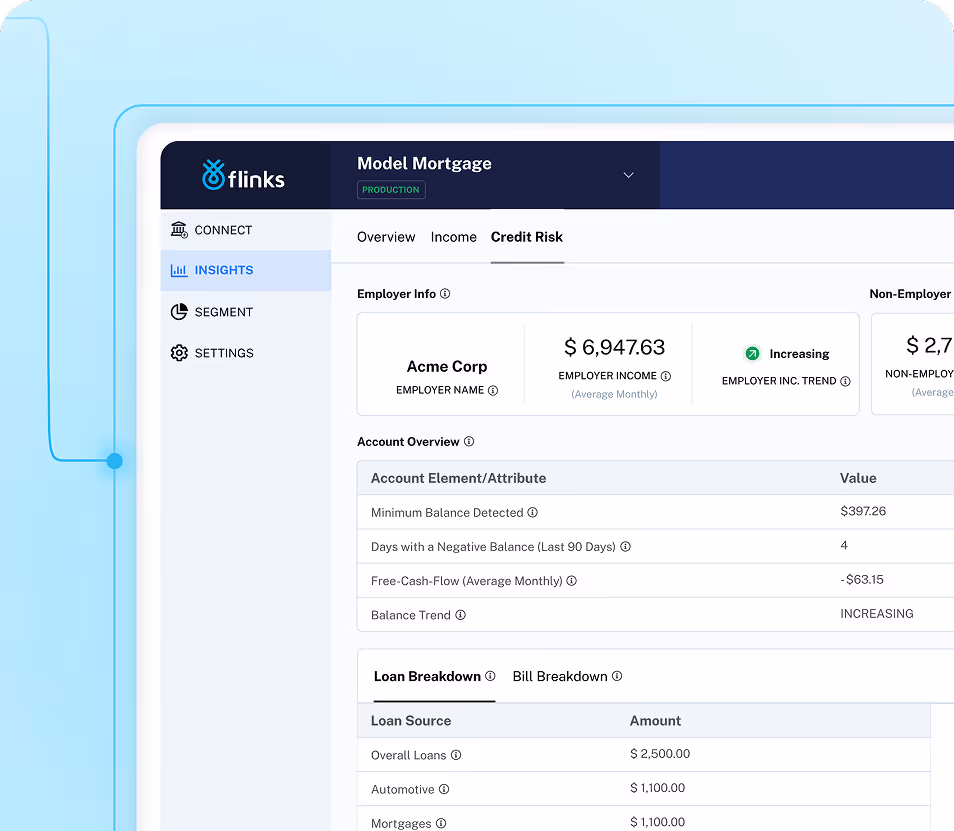This screenshot has height=831, width=954.
Task: Click the Account Element/Attribute column header
Action: click(458, 478)
